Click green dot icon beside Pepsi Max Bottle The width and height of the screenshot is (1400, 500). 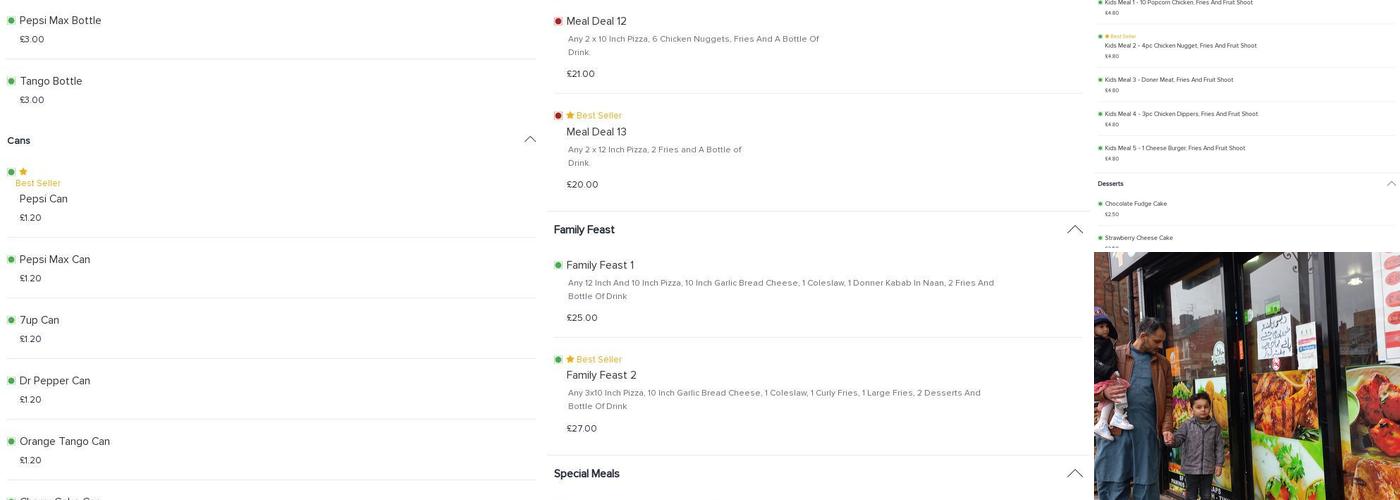pos(11,21)
